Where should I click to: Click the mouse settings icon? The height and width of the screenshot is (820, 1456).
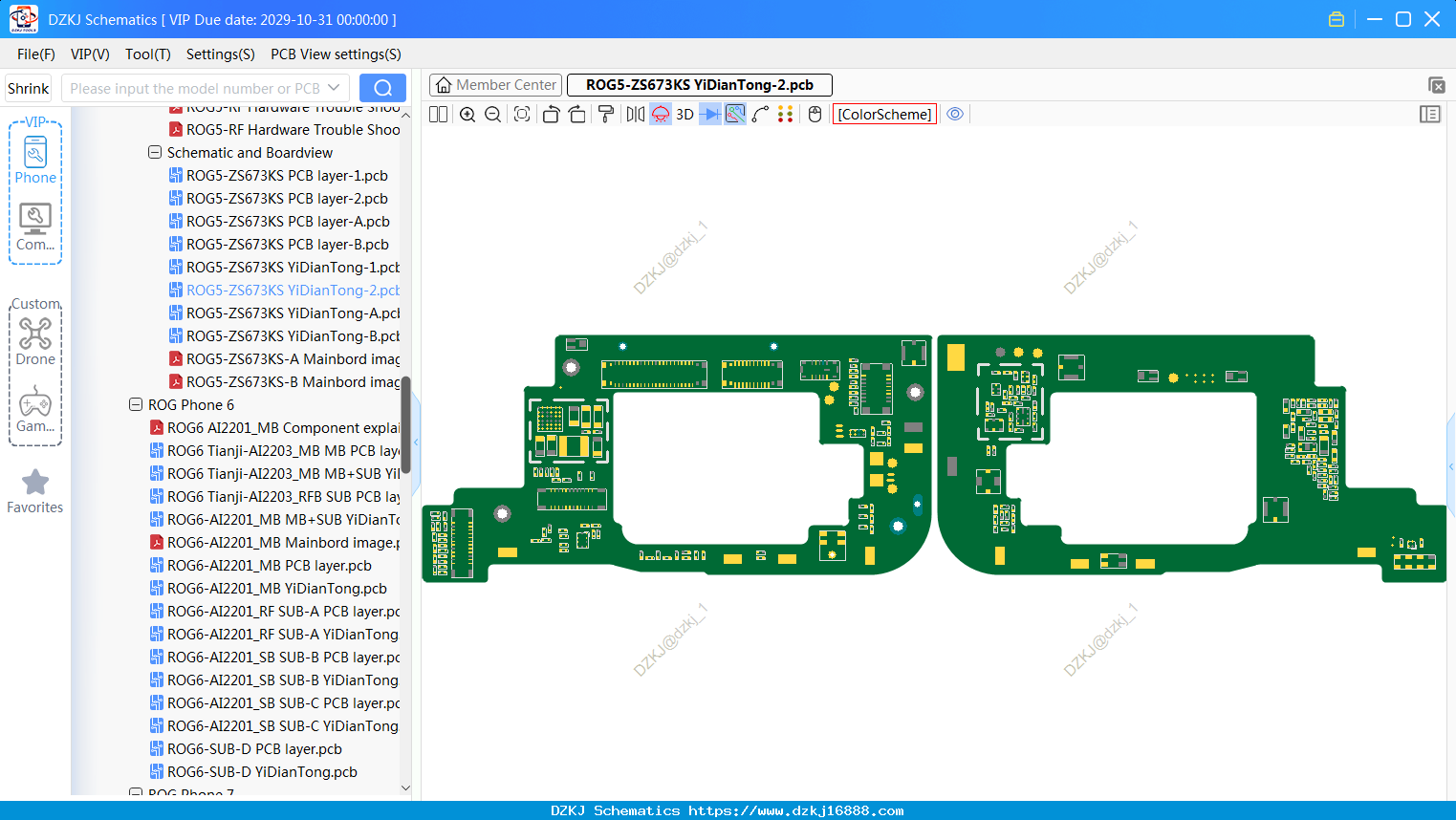815,115
